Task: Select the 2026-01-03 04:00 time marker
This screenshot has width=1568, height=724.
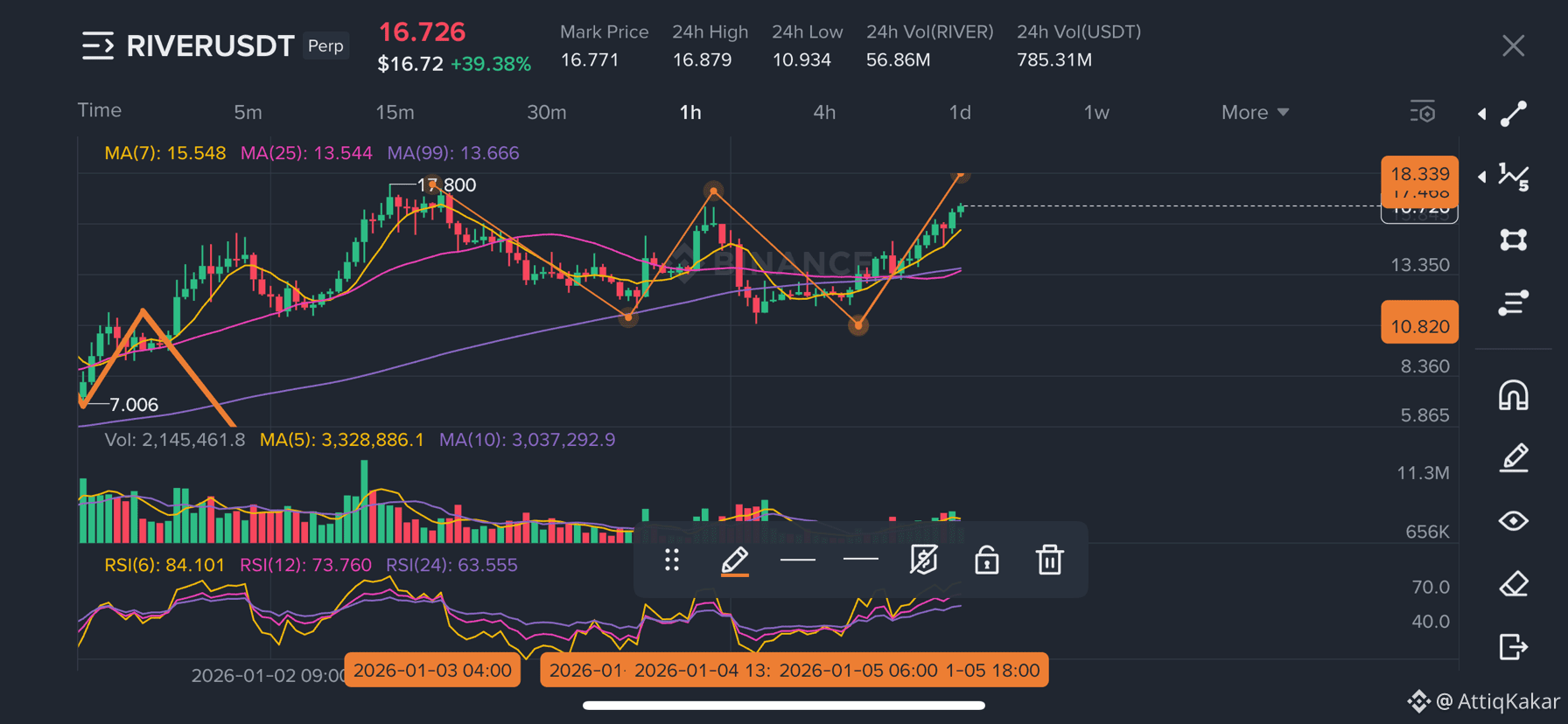Action: 432,671
